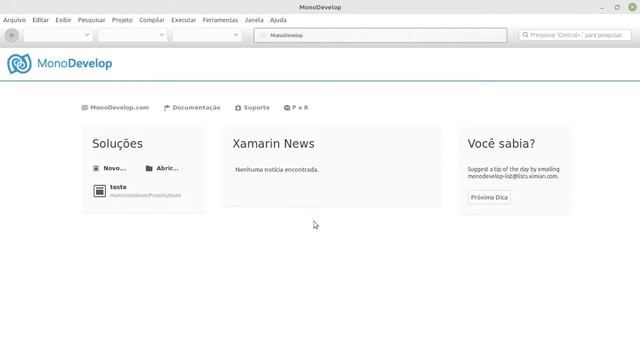Click the Documentação book icon
Screen dimensions: 640x360
coord(167,108)
